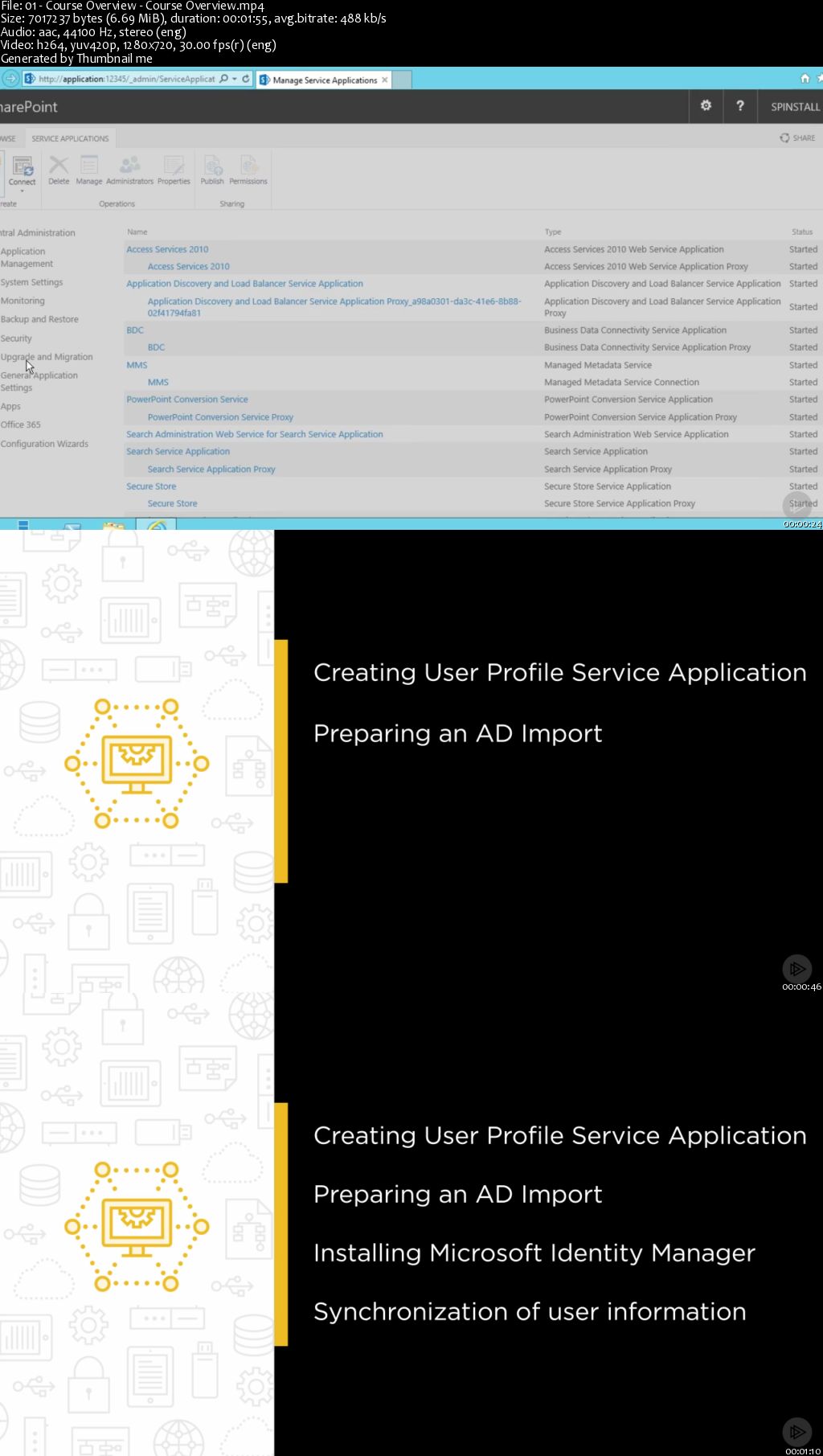Click the address bar URL field
Viewport: 823px width, 1456px height.
(x=127, y=79)
